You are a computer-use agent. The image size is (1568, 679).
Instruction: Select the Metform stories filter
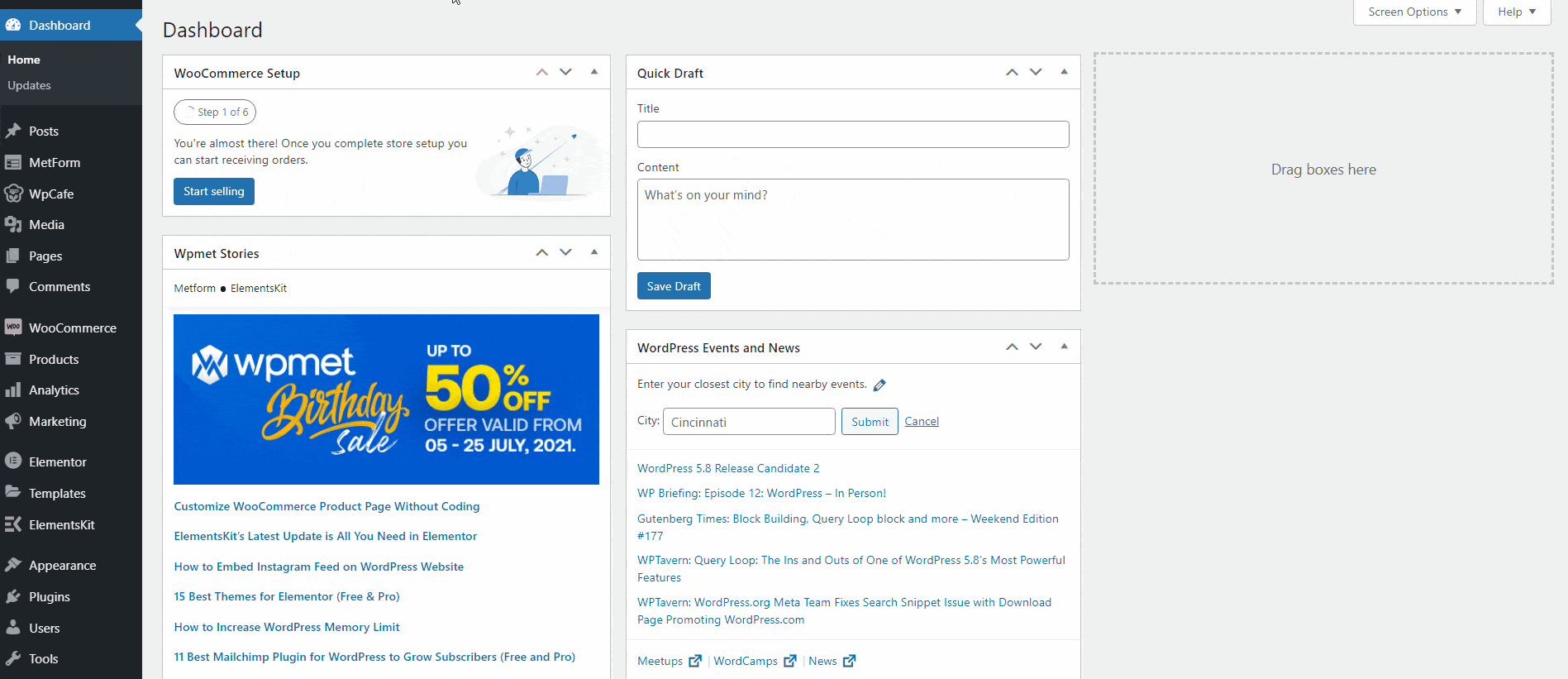point(194,288)
